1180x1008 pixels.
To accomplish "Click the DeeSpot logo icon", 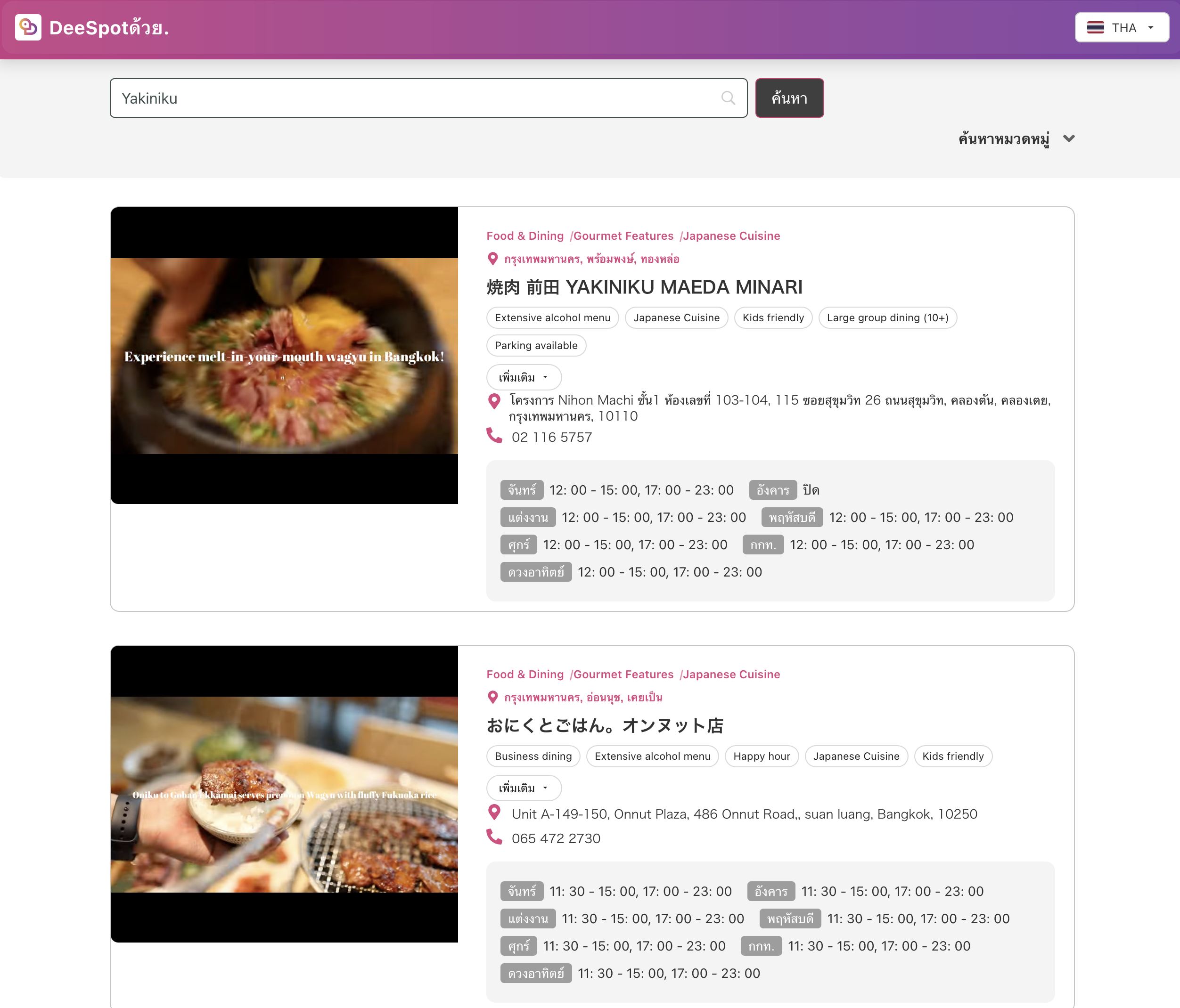I will coord(28,27).
